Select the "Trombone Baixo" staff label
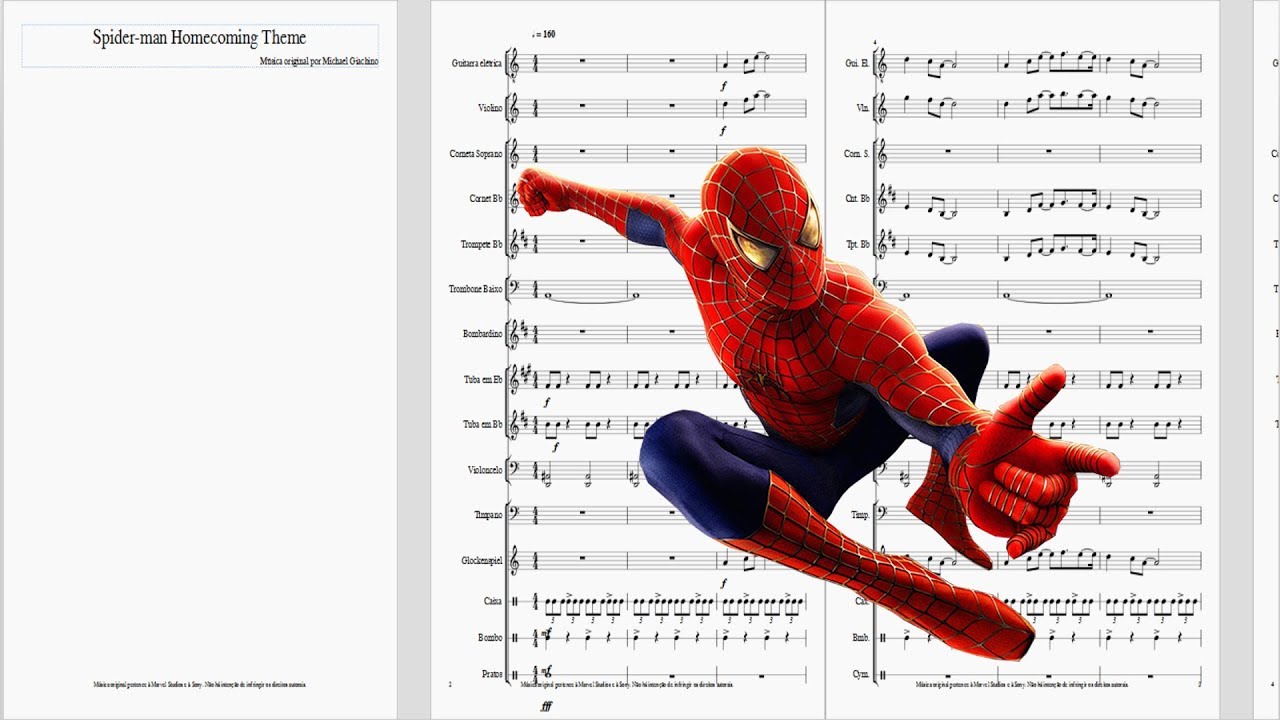 point(476,289)
